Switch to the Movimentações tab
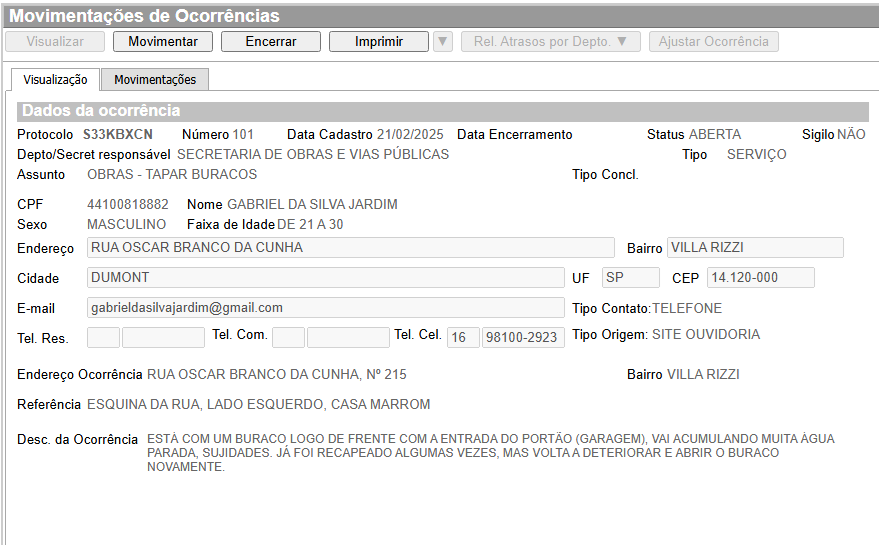The height and width of the screenshot is (545, 879). [x=155, y=80]
